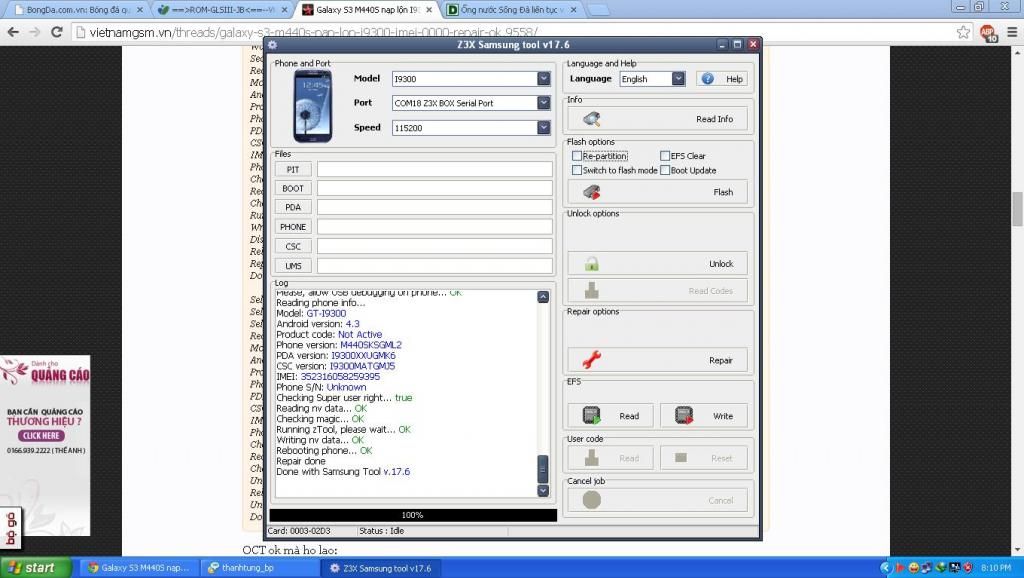This screenshot has height=578, width=1024.
Task: Click the browser reload icon
Action: 57,32
